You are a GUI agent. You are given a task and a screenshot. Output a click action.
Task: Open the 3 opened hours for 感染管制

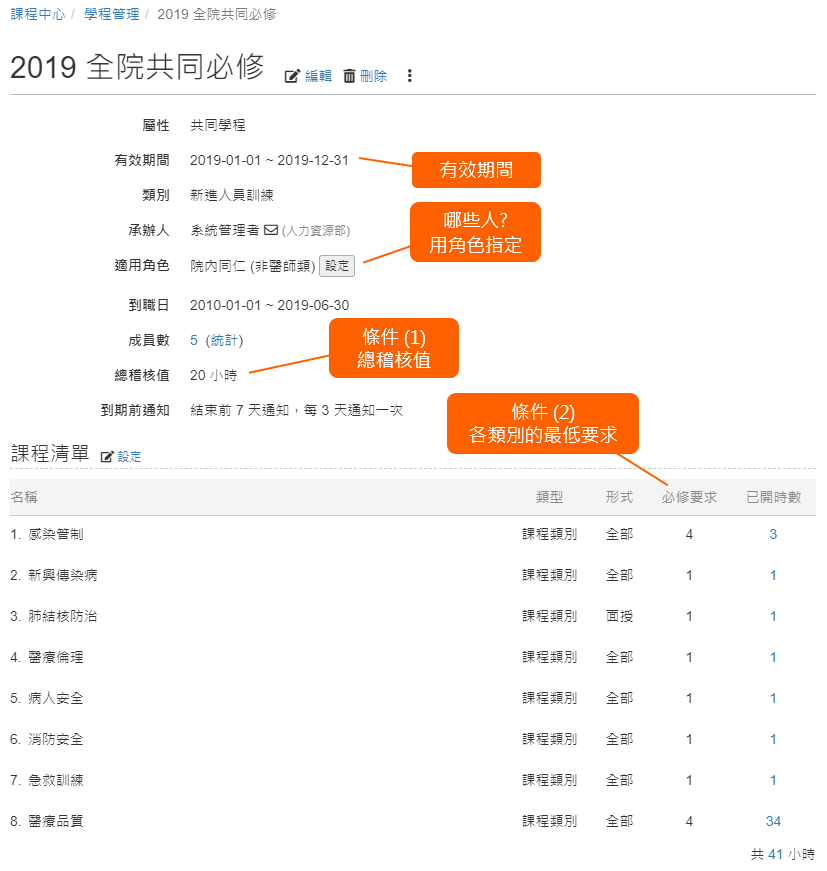(x=773, y=535)
